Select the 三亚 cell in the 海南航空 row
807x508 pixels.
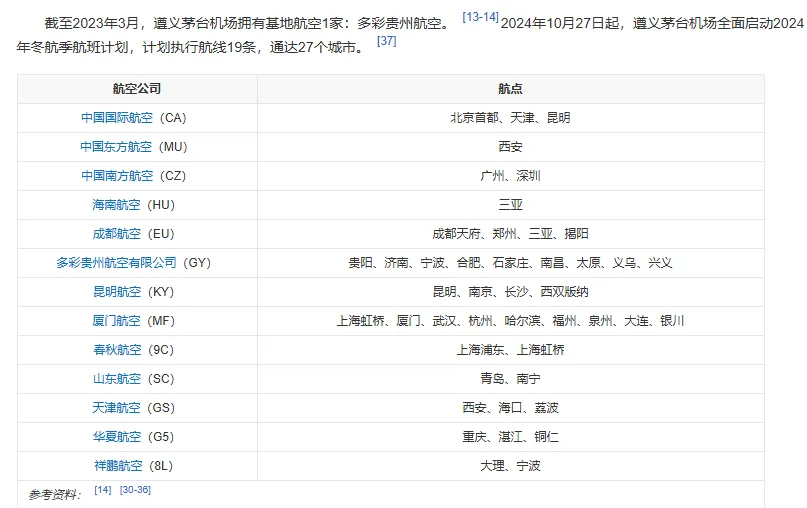511,205
